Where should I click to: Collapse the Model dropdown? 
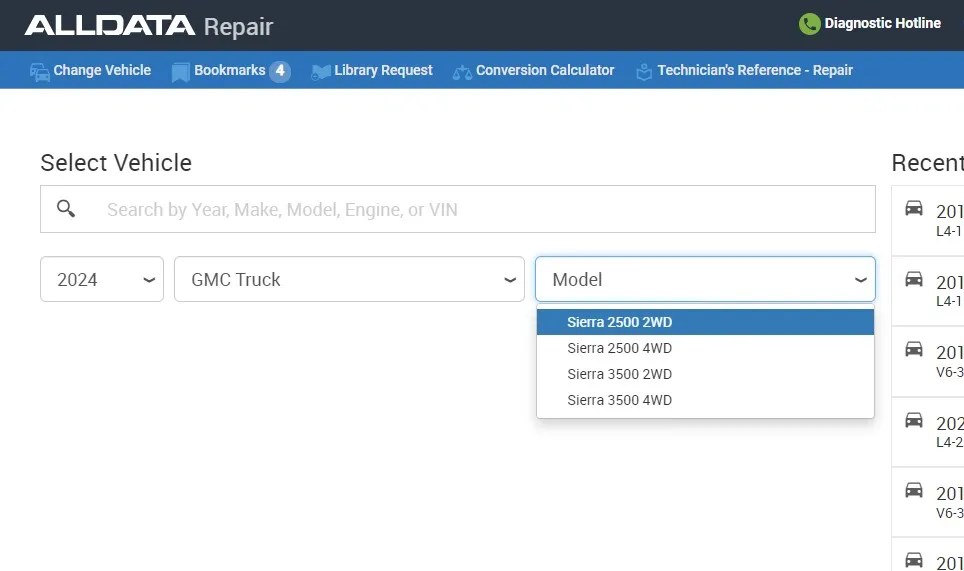click(x=705, y=279)
